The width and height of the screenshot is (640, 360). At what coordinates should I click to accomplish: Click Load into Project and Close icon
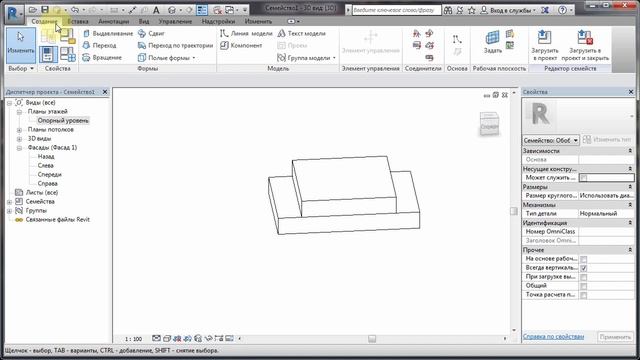click(x=585, y=45)
